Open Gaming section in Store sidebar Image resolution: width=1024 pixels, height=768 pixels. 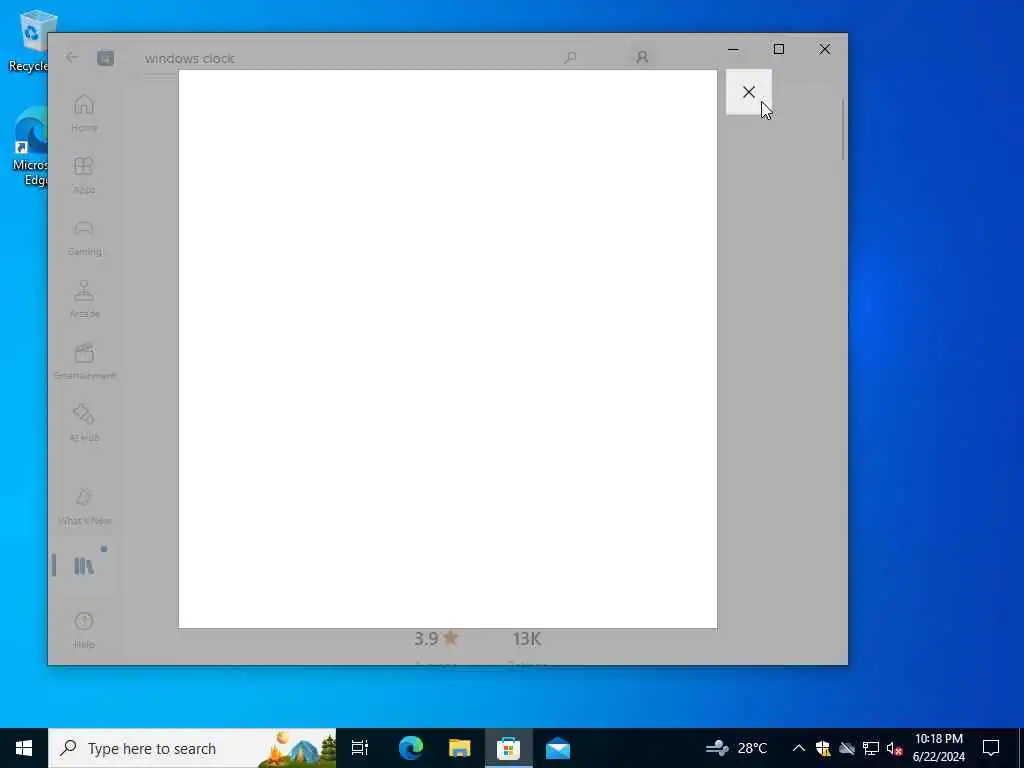[x=84, y=237]
